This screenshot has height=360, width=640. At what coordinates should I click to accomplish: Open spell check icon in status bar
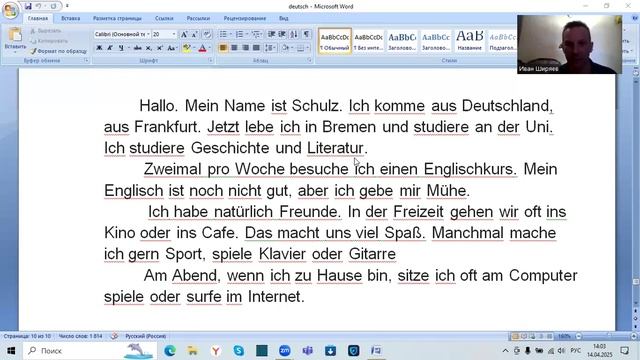pyautogui.click(x=115, y=336)
